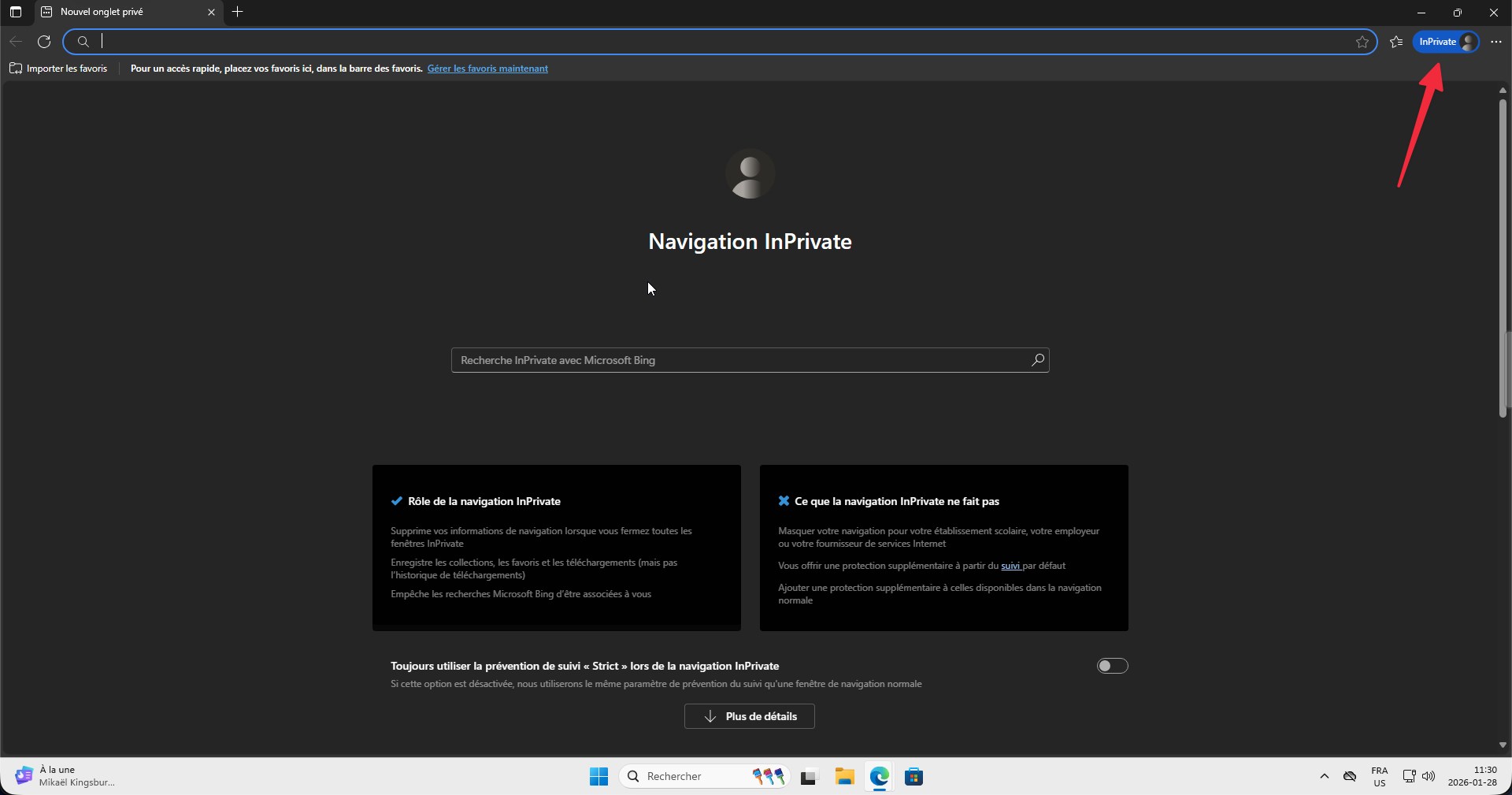The height and width of the screenshot is (795, 1512).
Task: Click scrollbar up arrow
Action: [x=1503, y=91]
